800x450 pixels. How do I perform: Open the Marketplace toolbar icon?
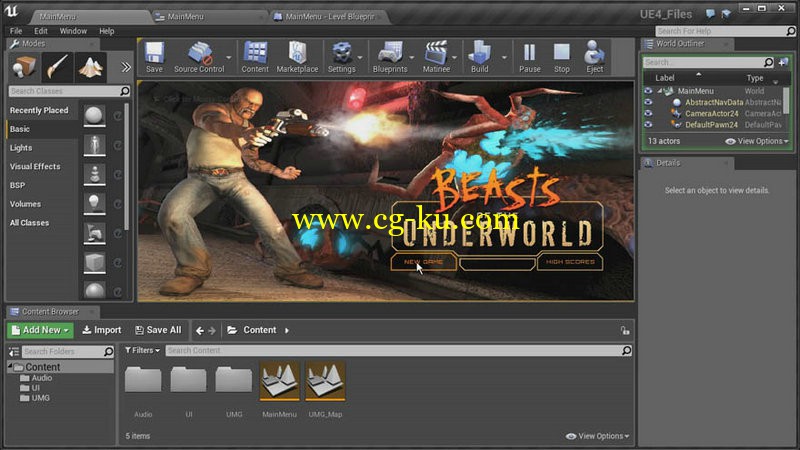pos(297,57)
